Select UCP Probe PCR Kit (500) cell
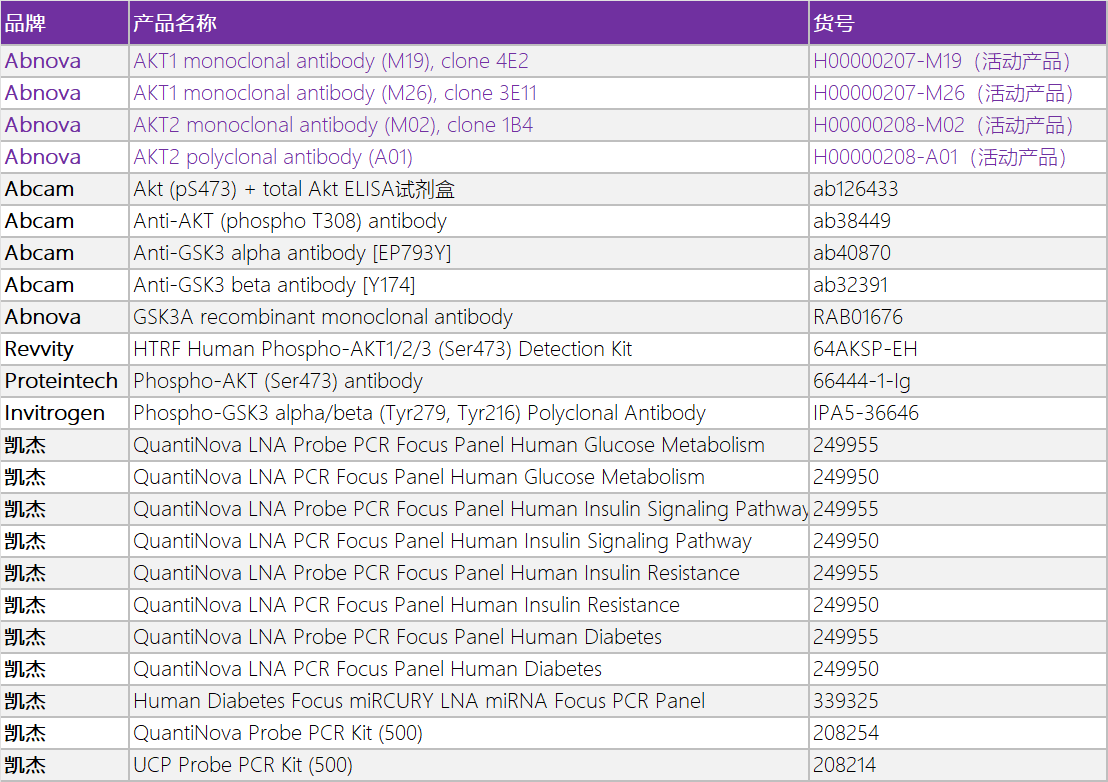The width and height of the screenshot is (1108, 782). (468, 764)
